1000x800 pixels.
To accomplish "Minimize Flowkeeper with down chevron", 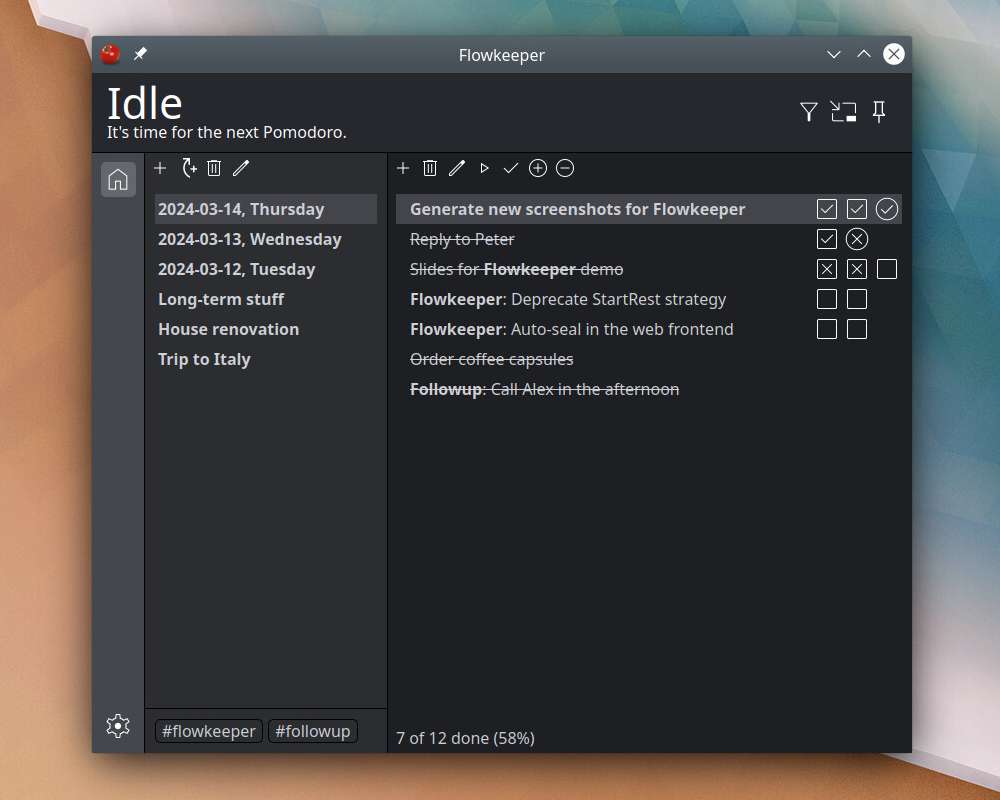I will click(834, 54).
